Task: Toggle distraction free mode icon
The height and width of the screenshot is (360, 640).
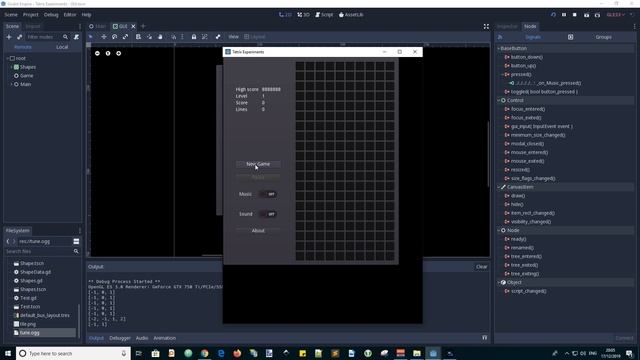Action: (486, 26)
